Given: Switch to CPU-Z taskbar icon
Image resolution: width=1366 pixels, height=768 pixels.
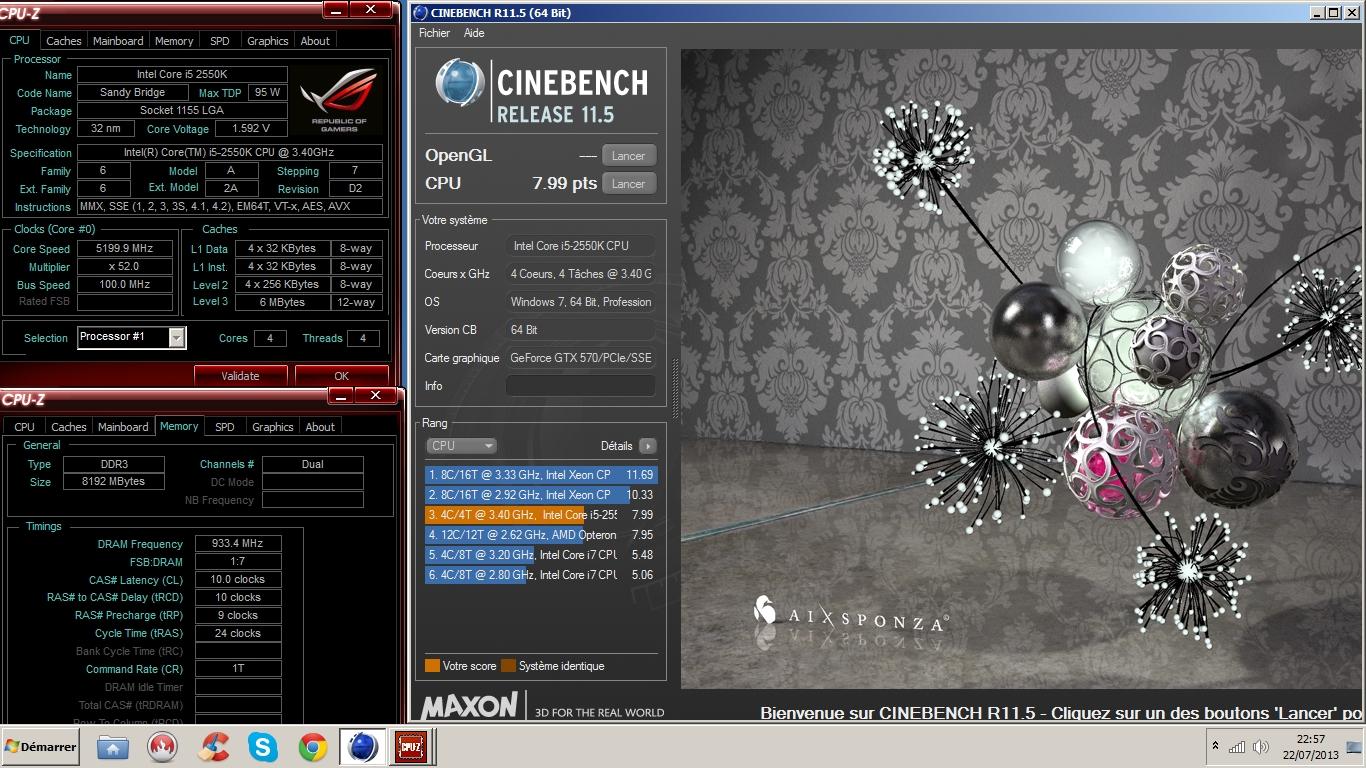Looking at the screenshot, I should tap(411, 747).
